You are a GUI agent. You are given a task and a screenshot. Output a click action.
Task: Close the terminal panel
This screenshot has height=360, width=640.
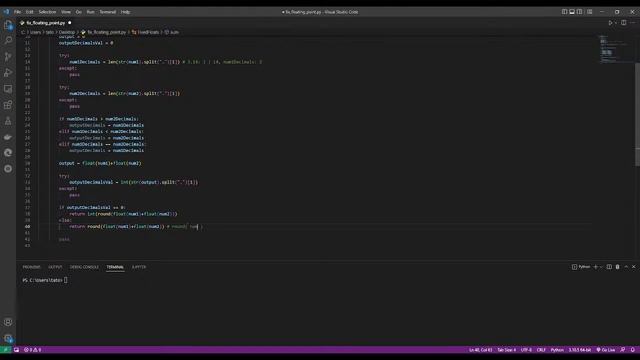coord(634,267)
